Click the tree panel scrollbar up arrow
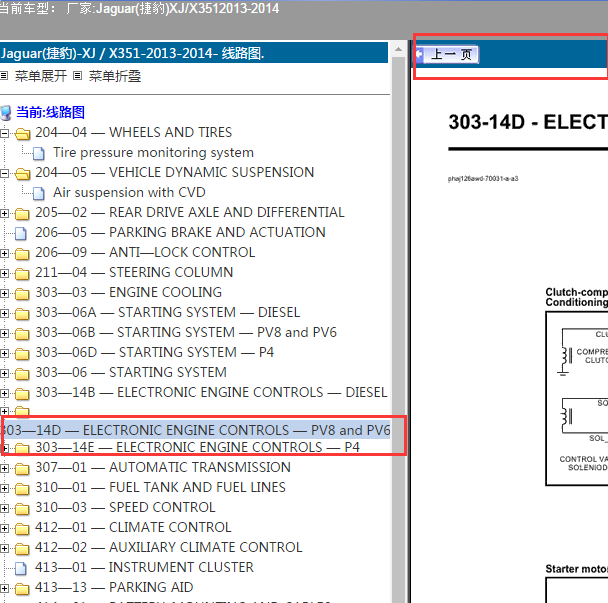This screenshot has width=608, height=603. (x=398, y=49)
